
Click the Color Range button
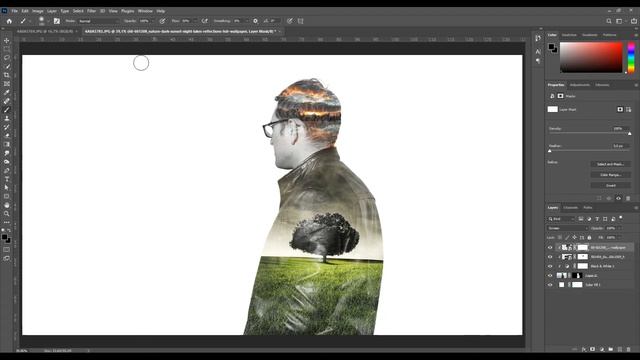(x=611, y=175)
